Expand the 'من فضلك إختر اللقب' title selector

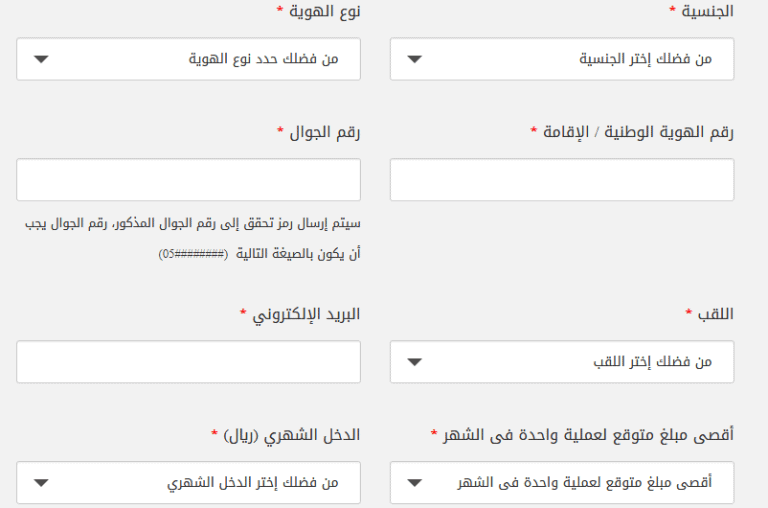[x=562, y=362]
